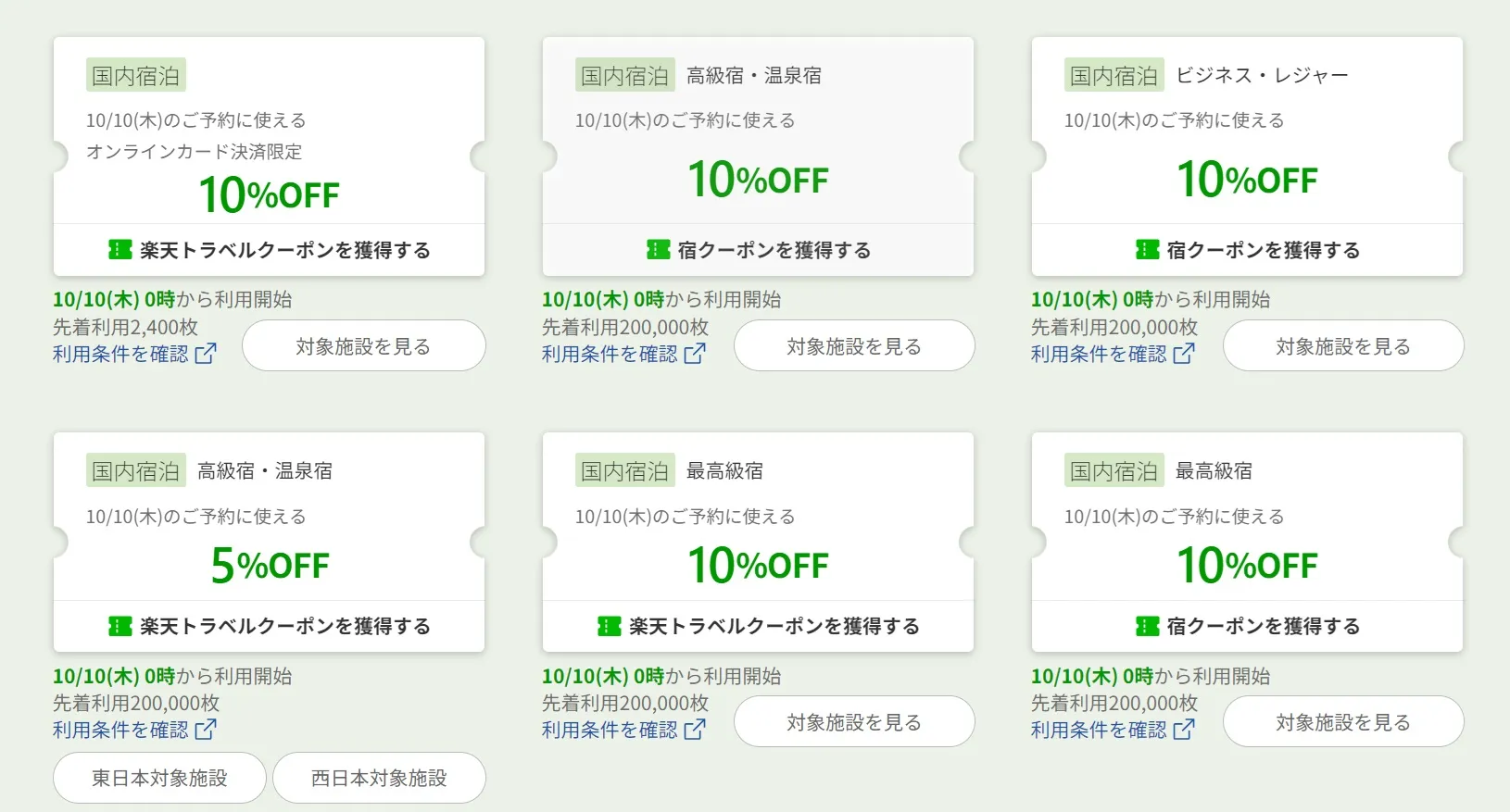Screen dimensions: 1510x812
Task: Click 高級宿・温泉宿 label on the 10%OFF coupon
Action: (x=754, y=76)
